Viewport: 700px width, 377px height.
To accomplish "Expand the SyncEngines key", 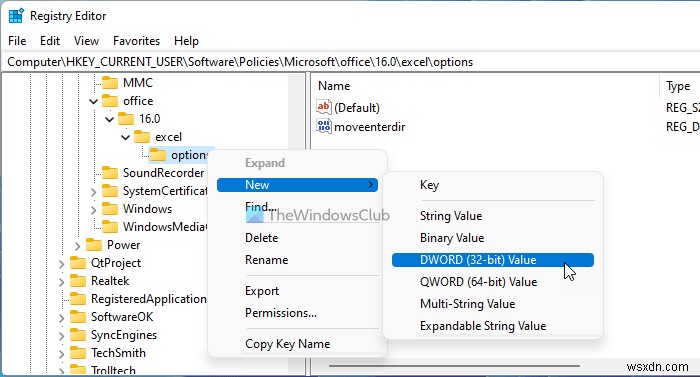I will point(61,336).
